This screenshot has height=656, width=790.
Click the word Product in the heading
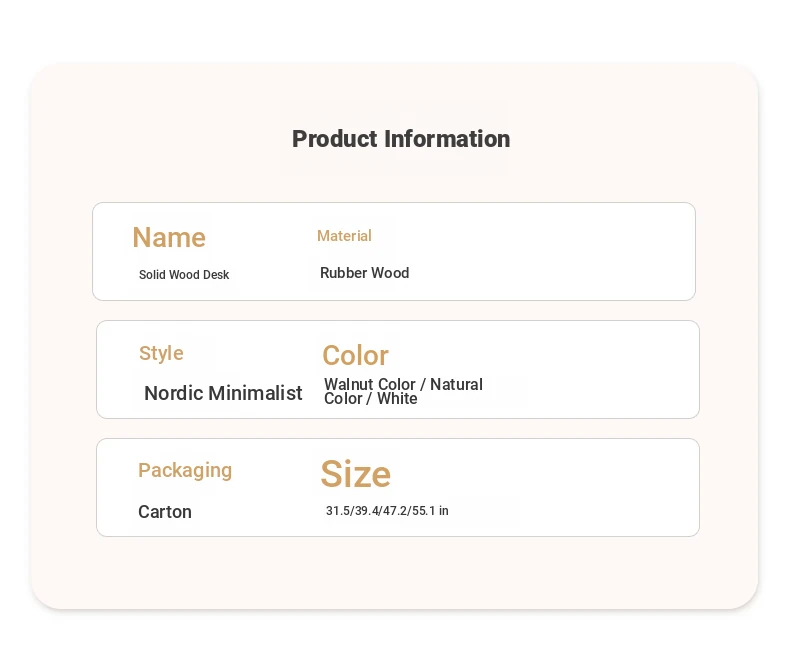pos(335,139)
